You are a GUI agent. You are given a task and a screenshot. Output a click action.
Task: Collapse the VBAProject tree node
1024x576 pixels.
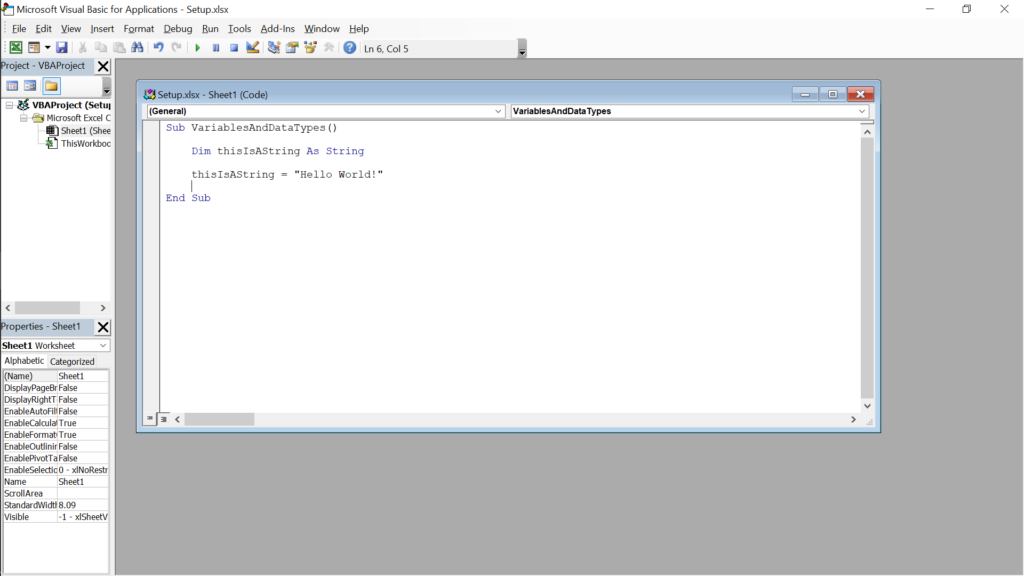click(x=10, y=105)
